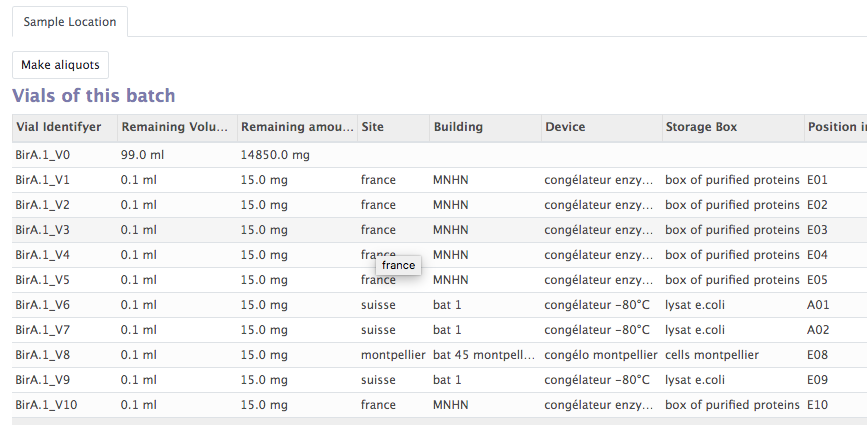Click the bat 1 building for BirA.1_V7
This screenshot has height=436, width=867.
pos(447,330)
